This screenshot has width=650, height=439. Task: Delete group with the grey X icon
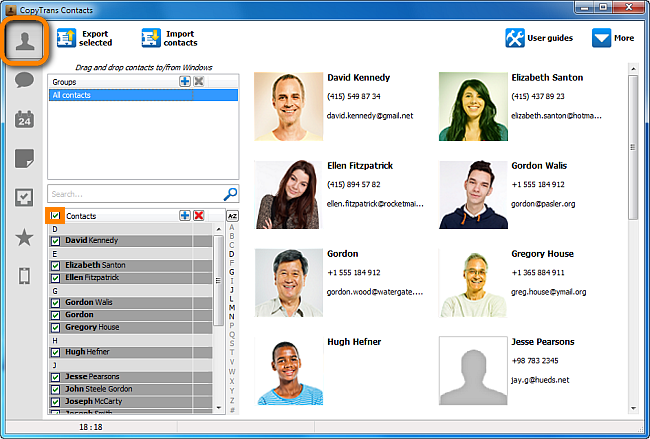199,81
